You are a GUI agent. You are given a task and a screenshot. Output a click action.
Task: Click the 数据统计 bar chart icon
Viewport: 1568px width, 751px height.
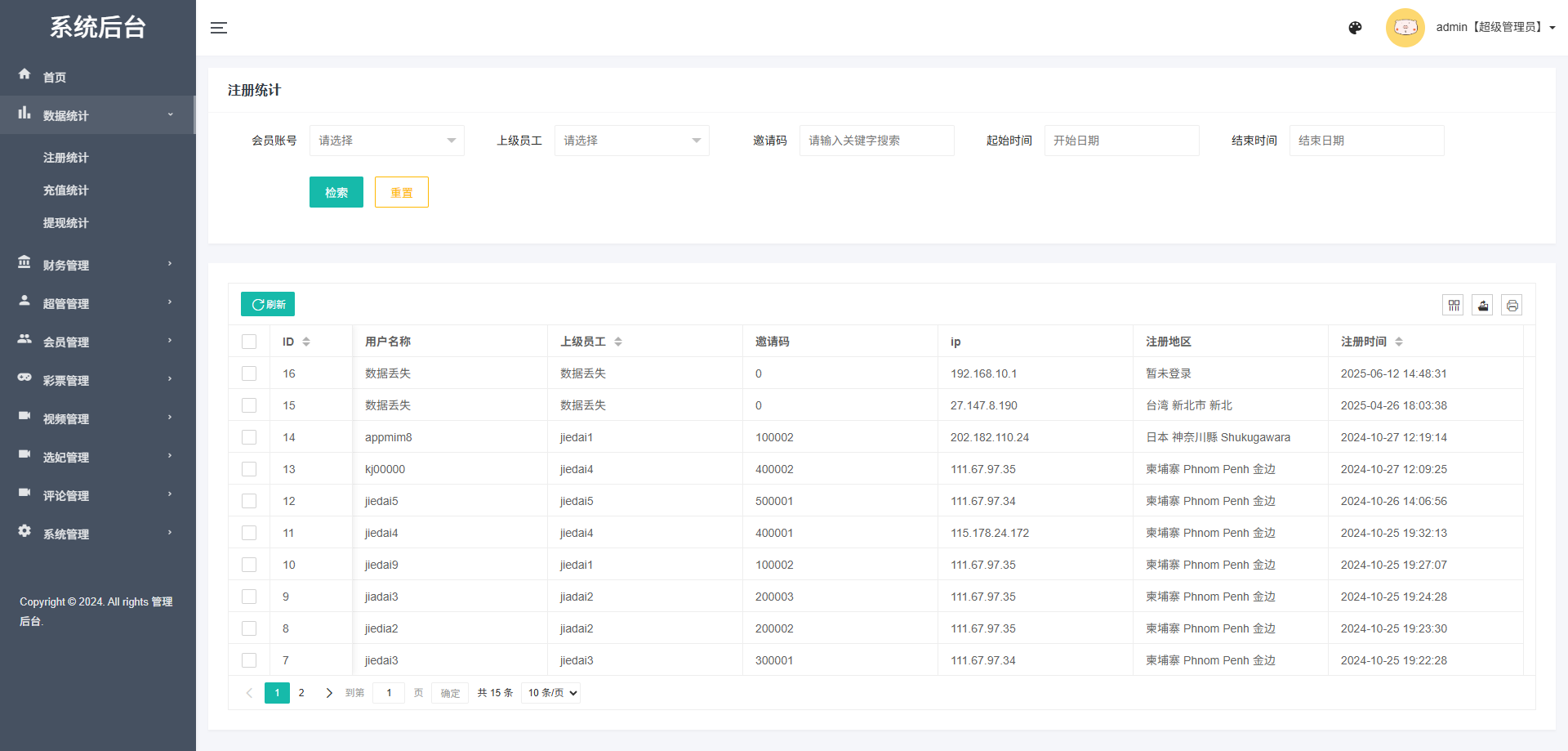(x=24, y=114)
